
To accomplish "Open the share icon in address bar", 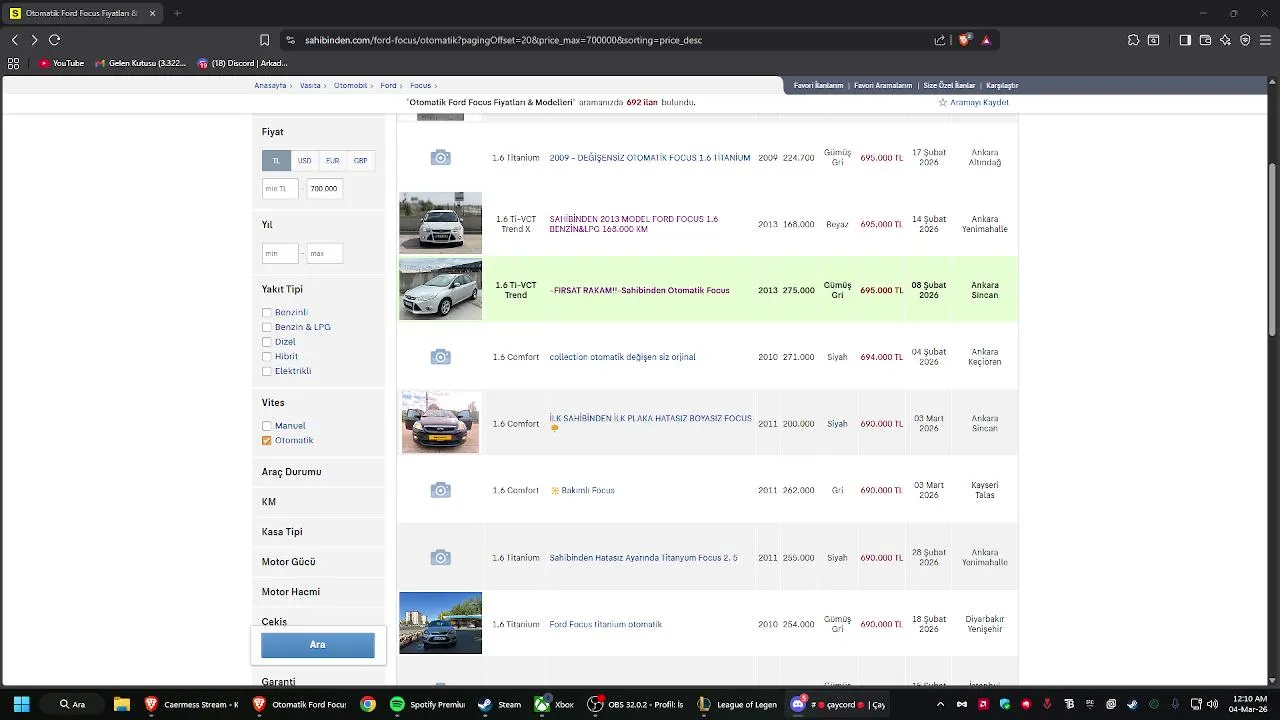I will (940, 40).
